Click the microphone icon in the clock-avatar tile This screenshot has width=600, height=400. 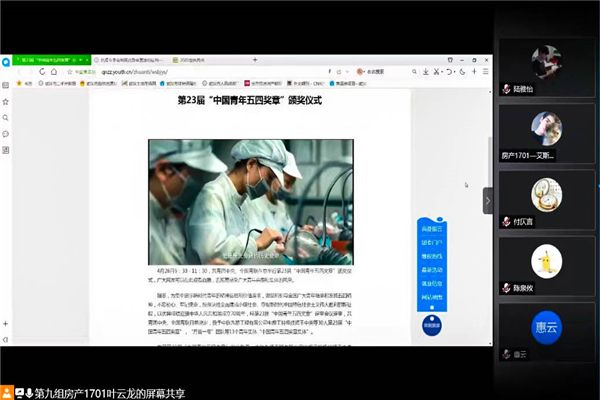[x=506, y=222]
